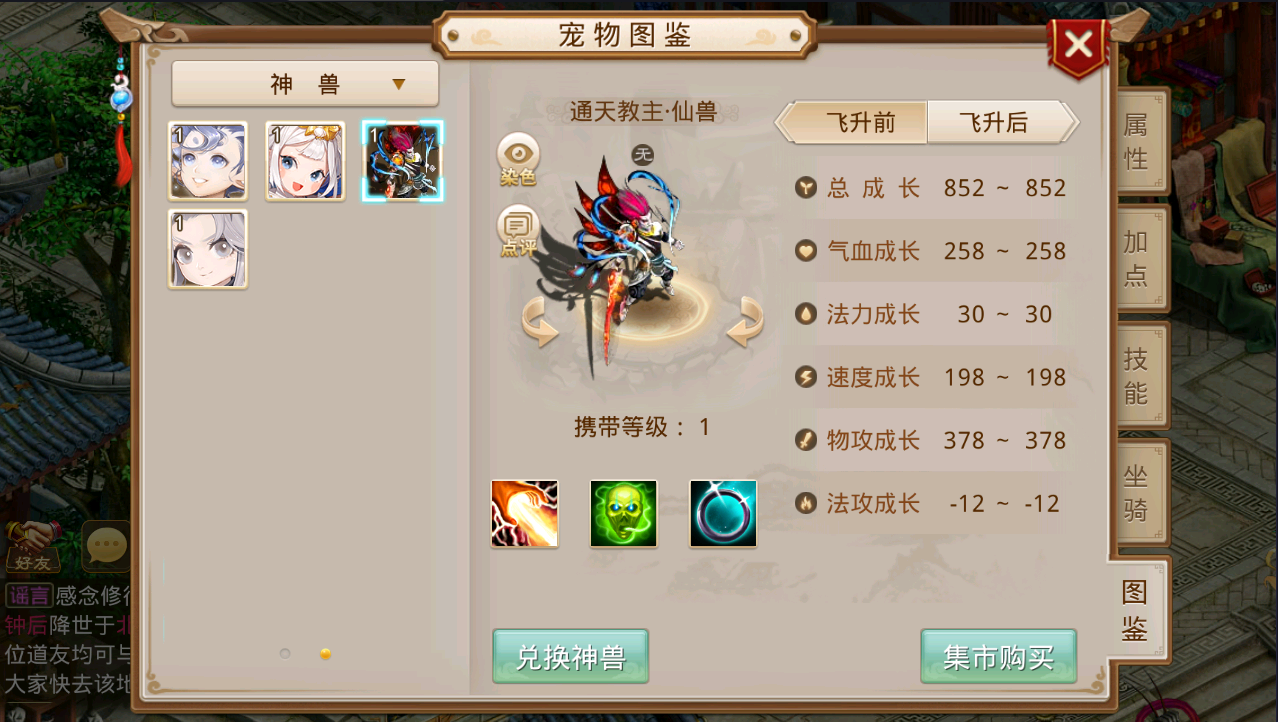Screen dimensions: 1278x722
Task: Open the 好友 friends handshake icon
Action: (33, 547)
